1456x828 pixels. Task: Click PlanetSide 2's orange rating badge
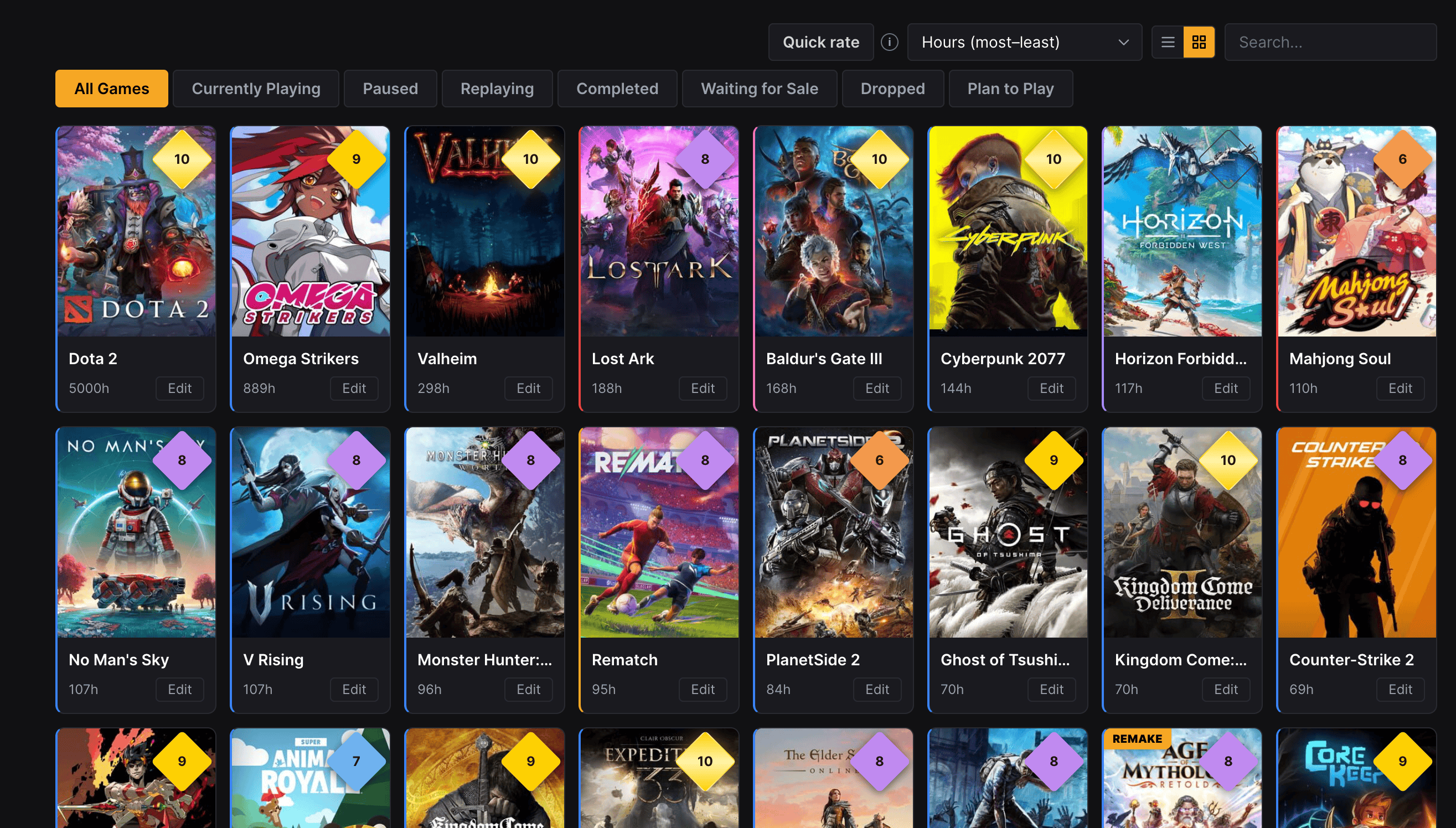pos(879,460)
